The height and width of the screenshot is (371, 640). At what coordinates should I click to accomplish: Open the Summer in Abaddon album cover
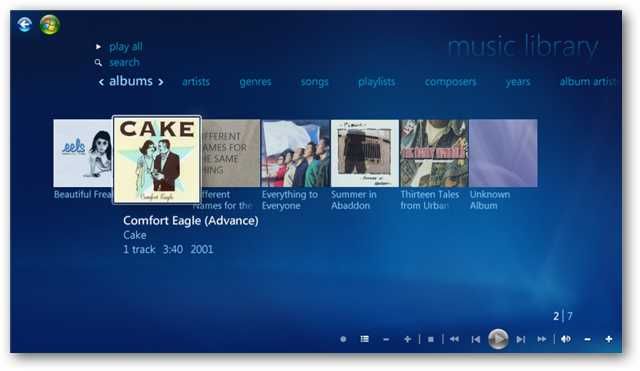(365, 153)
